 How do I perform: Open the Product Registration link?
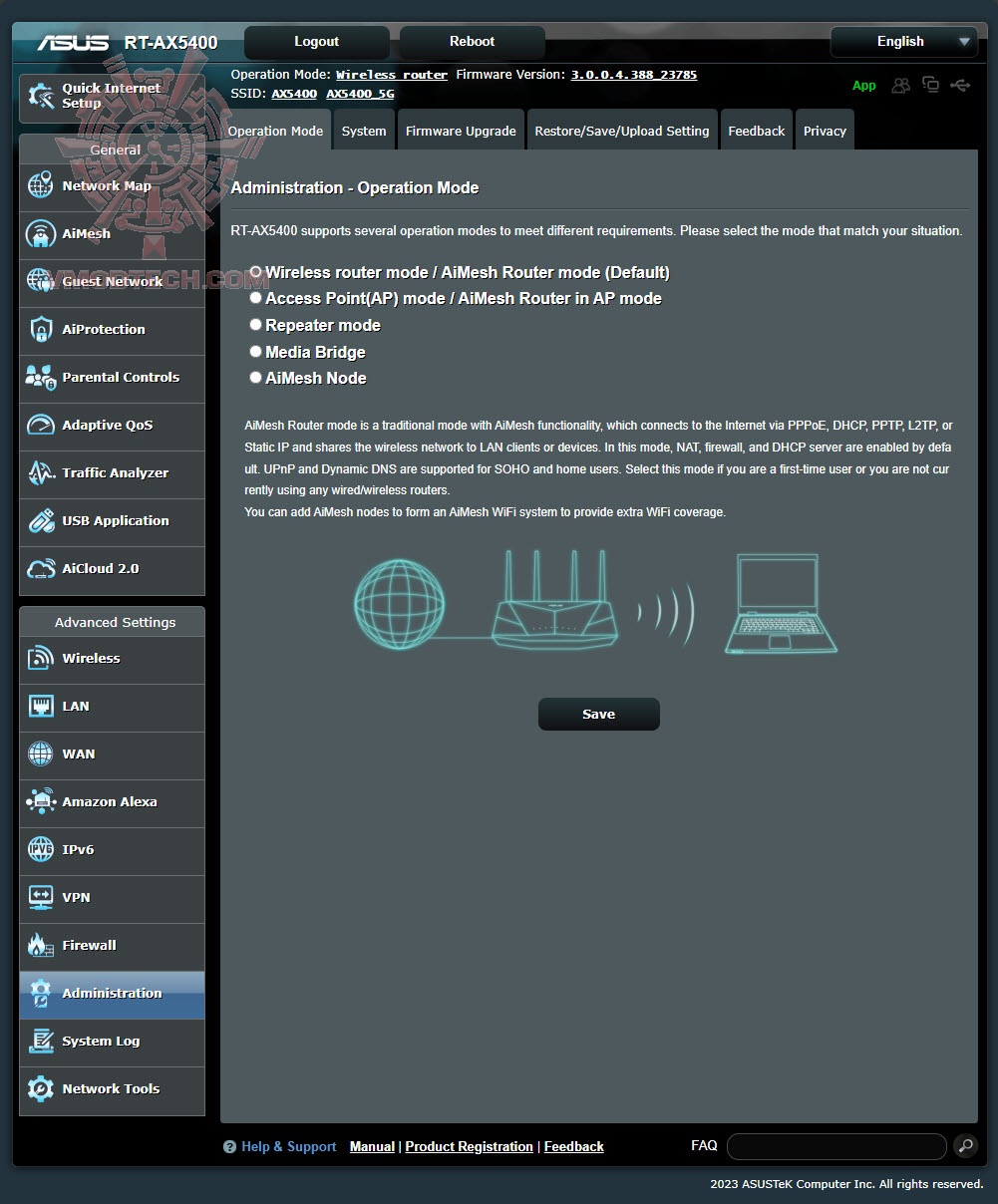pos(469,1147)
